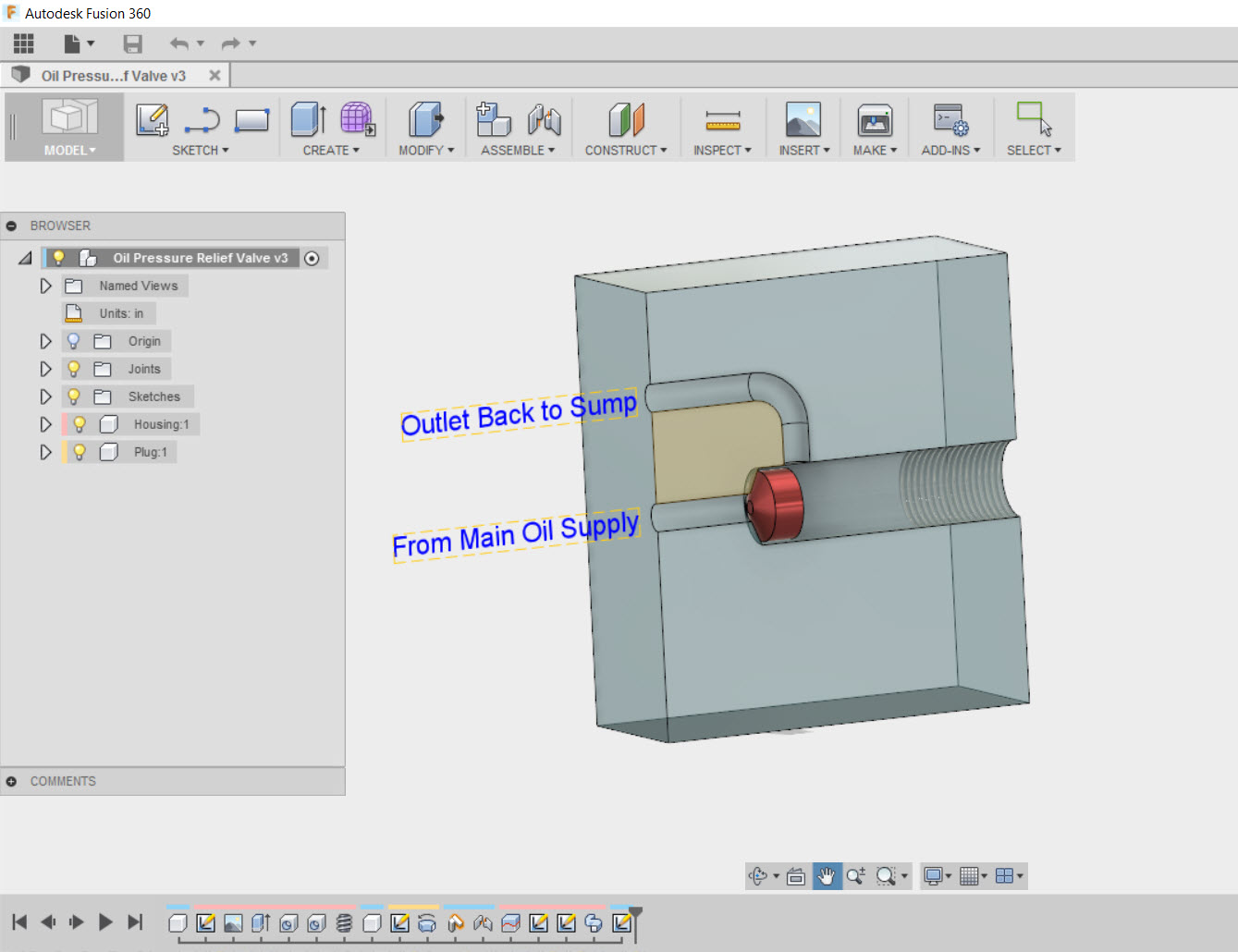Image resolution: width=1238 pixels, height=952 pixels.
Task: Click the Coil feature icon in the timeline
Action: (344, 921)
